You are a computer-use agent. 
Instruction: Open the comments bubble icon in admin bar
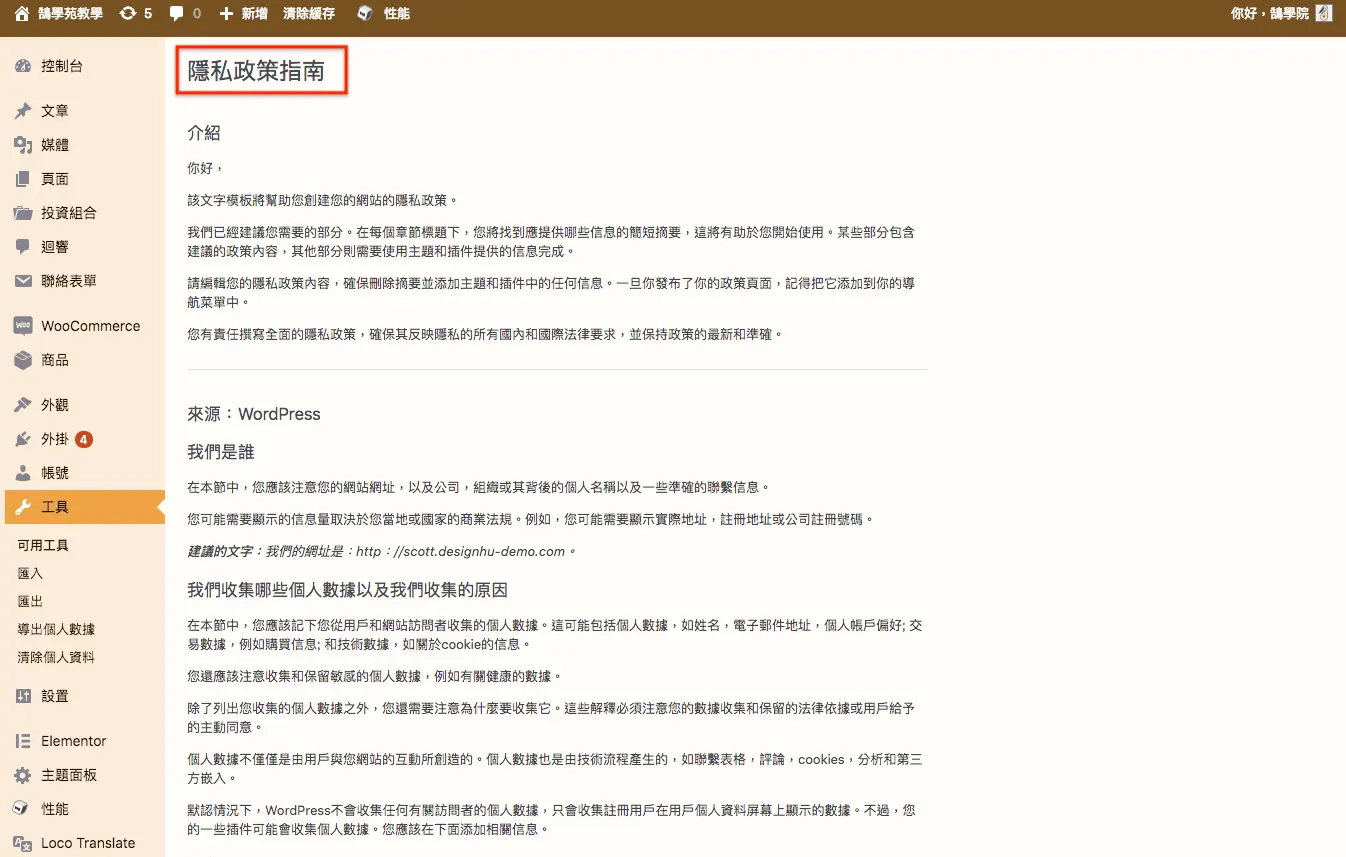click(177, 14)
